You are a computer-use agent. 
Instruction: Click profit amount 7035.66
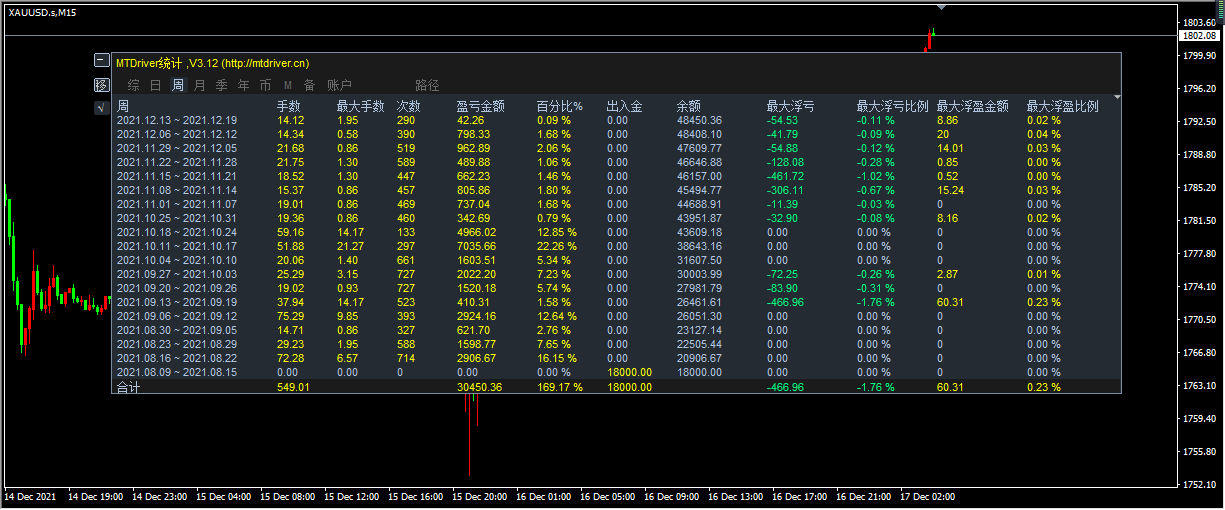(x=477, y=246)
